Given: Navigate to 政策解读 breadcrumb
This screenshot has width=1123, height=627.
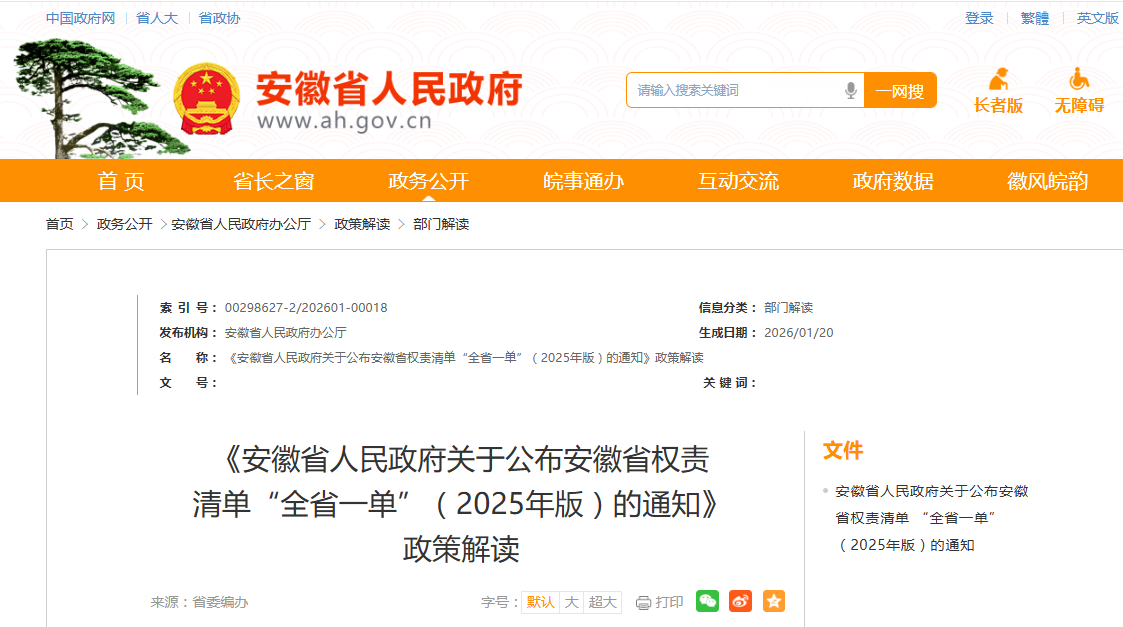Looking at the screenshot, I should coord(362,224).
